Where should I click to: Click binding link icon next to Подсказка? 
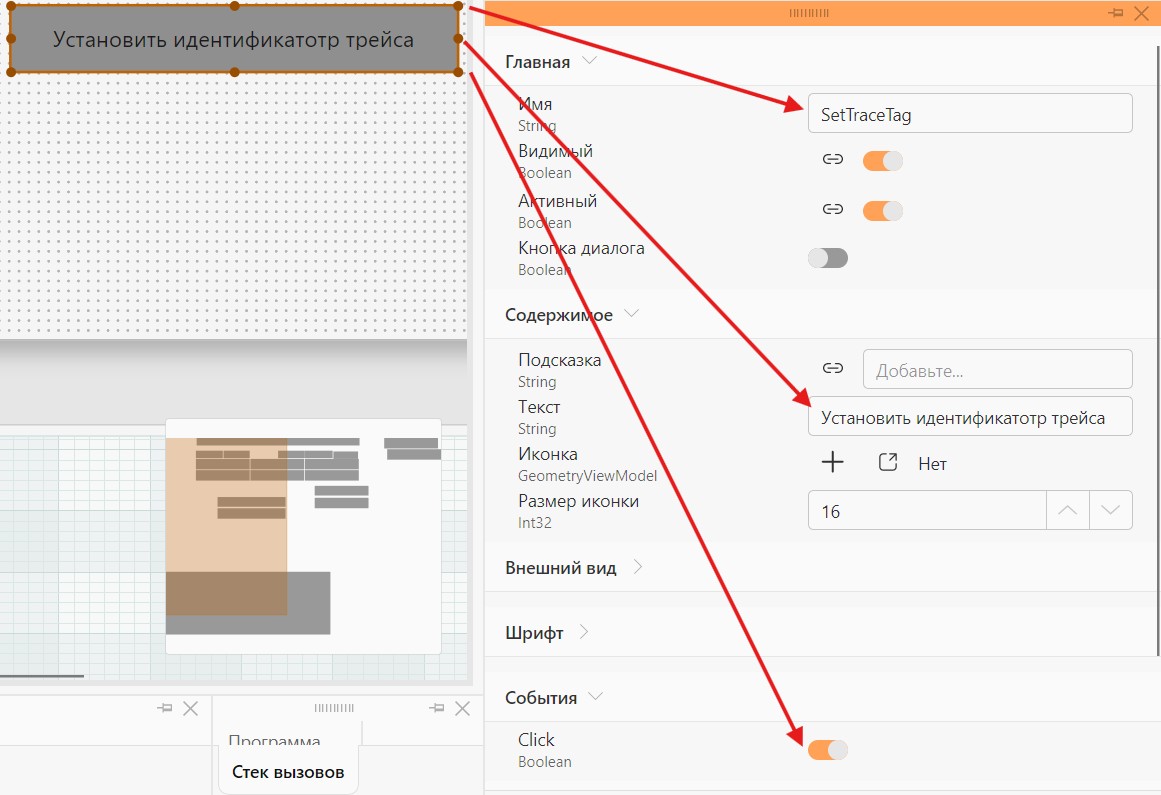pyautogui.click(x=832, y=368)
